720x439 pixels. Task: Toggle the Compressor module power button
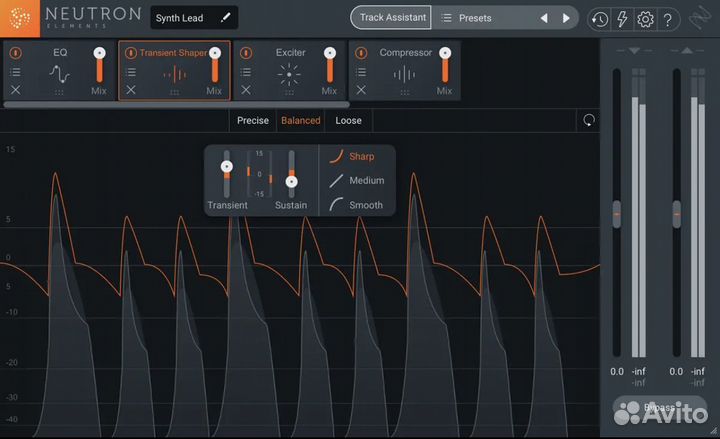click(x=361, y=53)
